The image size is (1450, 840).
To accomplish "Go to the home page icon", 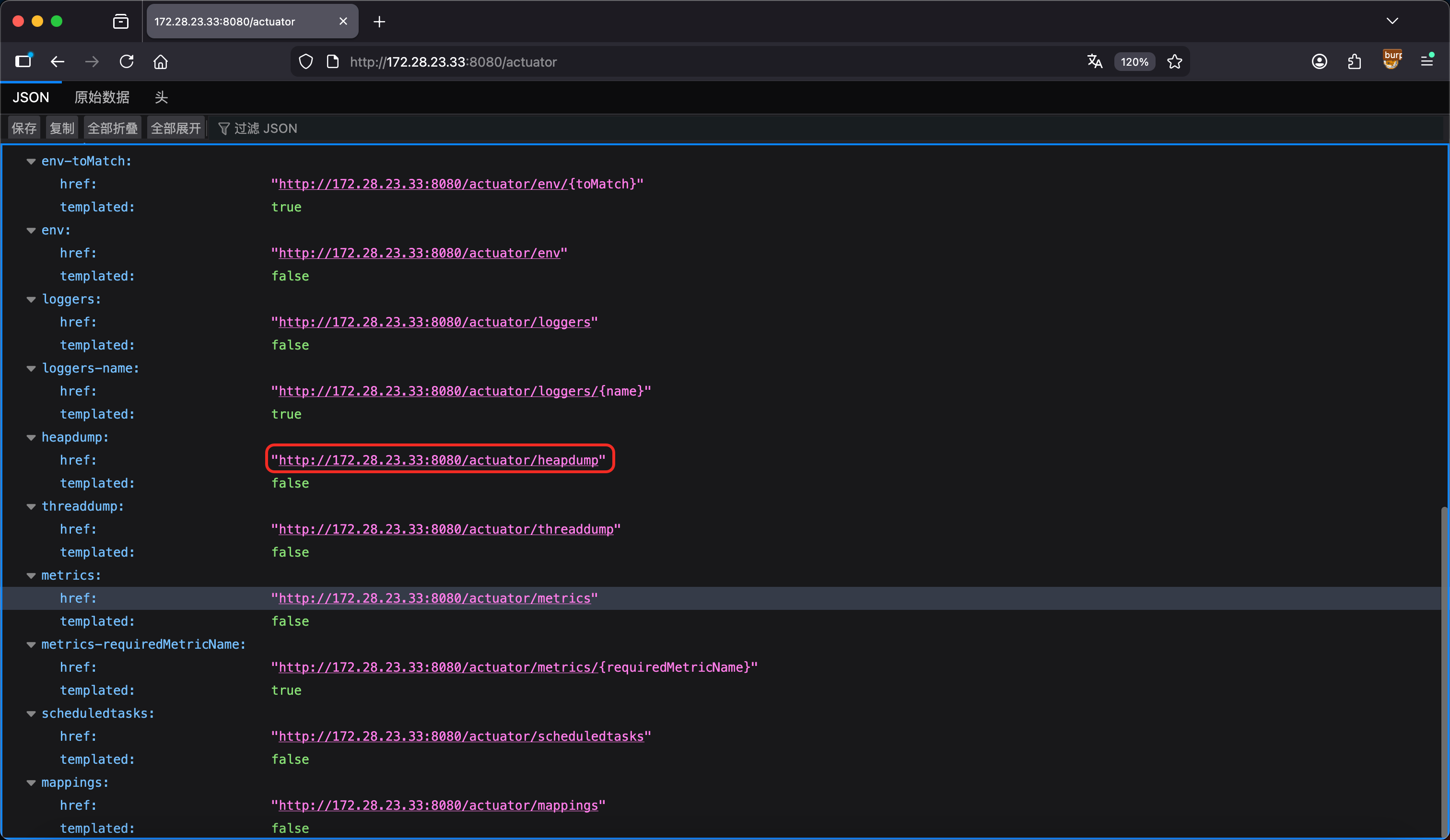I will click(x=161, y=61).
